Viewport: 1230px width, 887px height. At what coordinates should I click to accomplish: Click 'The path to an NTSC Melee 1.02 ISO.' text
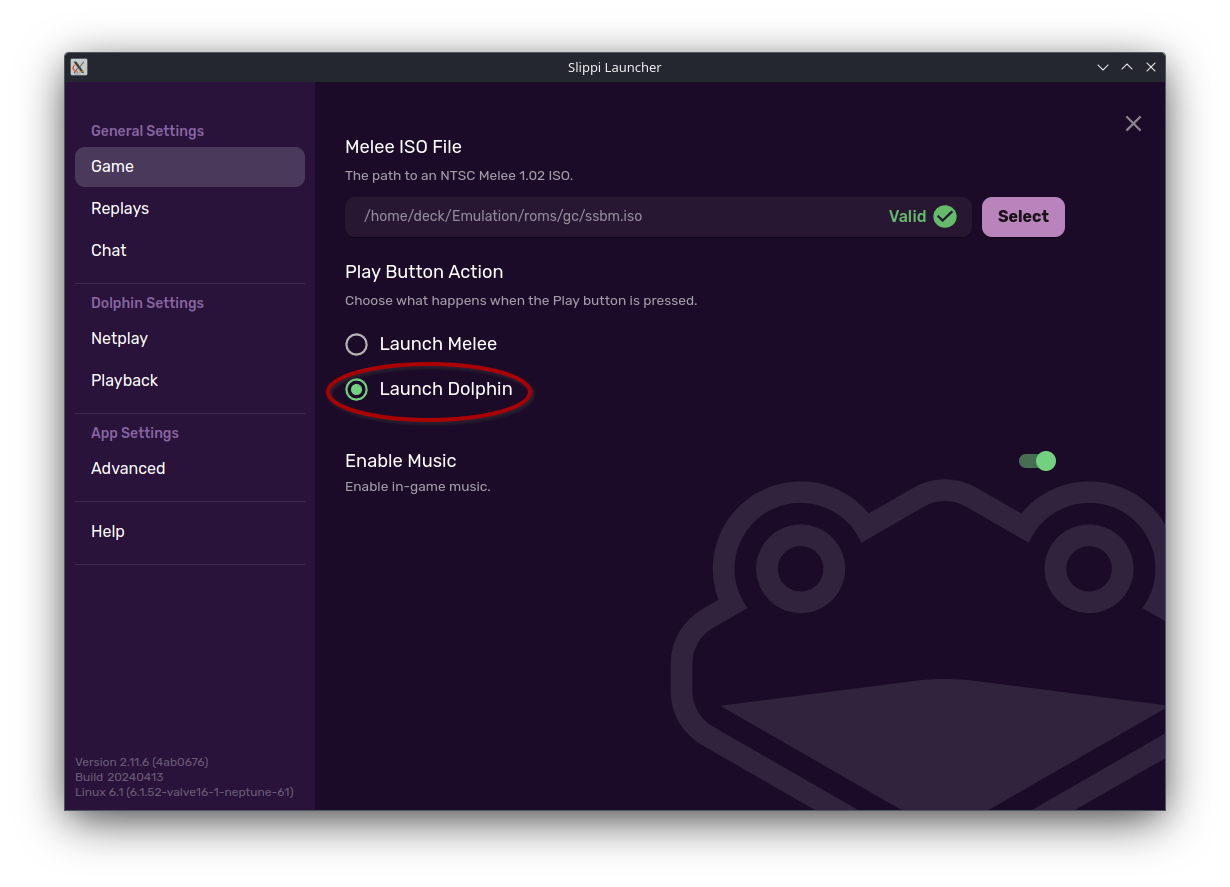[x=459, y=176]
